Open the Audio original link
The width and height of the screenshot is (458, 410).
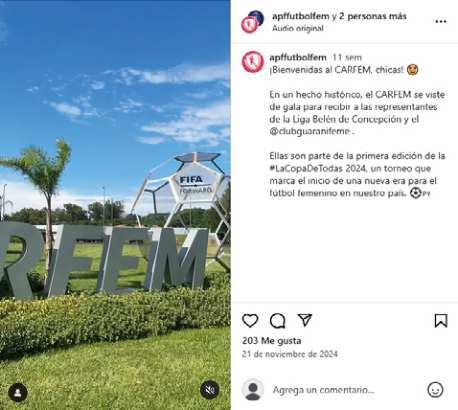pos(298,28)
